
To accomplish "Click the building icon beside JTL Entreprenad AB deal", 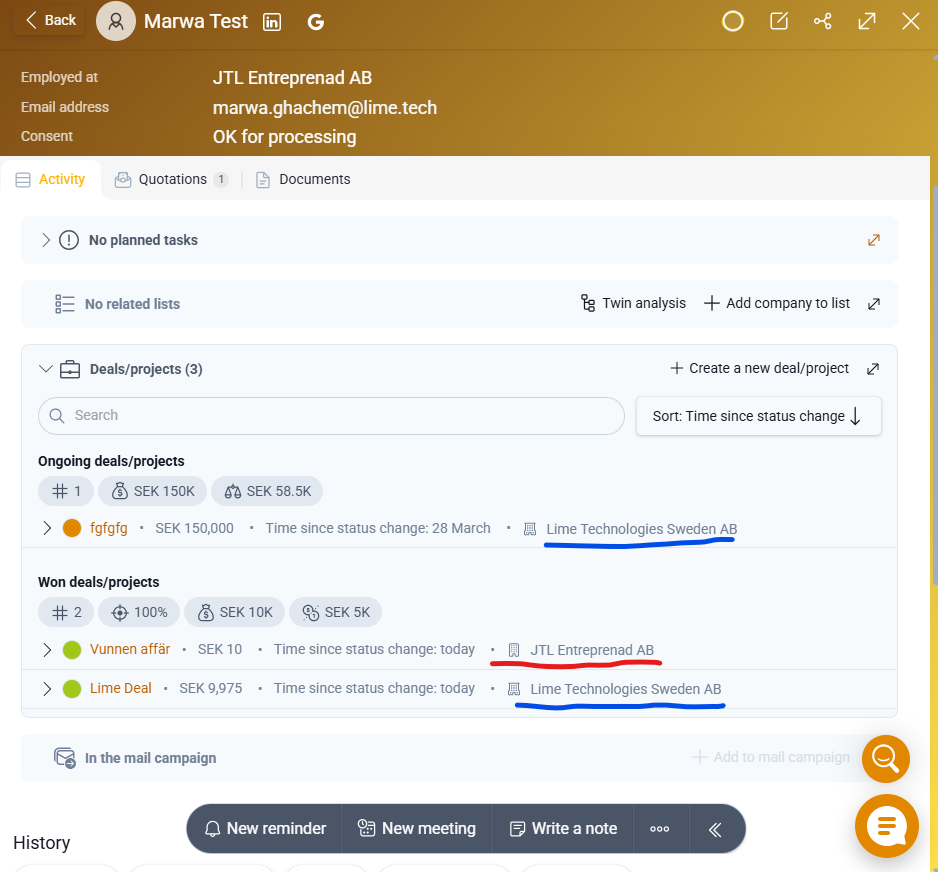I will point(514,650).
